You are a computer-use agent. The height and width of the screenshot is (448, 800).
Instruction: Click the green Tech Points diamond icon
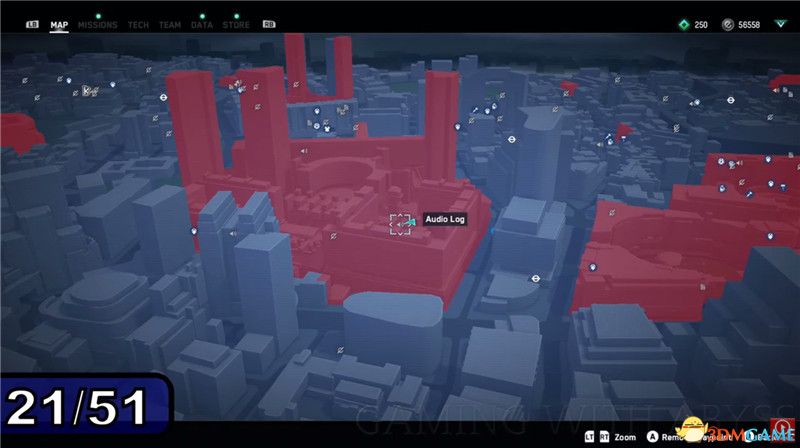click(684, 24)
